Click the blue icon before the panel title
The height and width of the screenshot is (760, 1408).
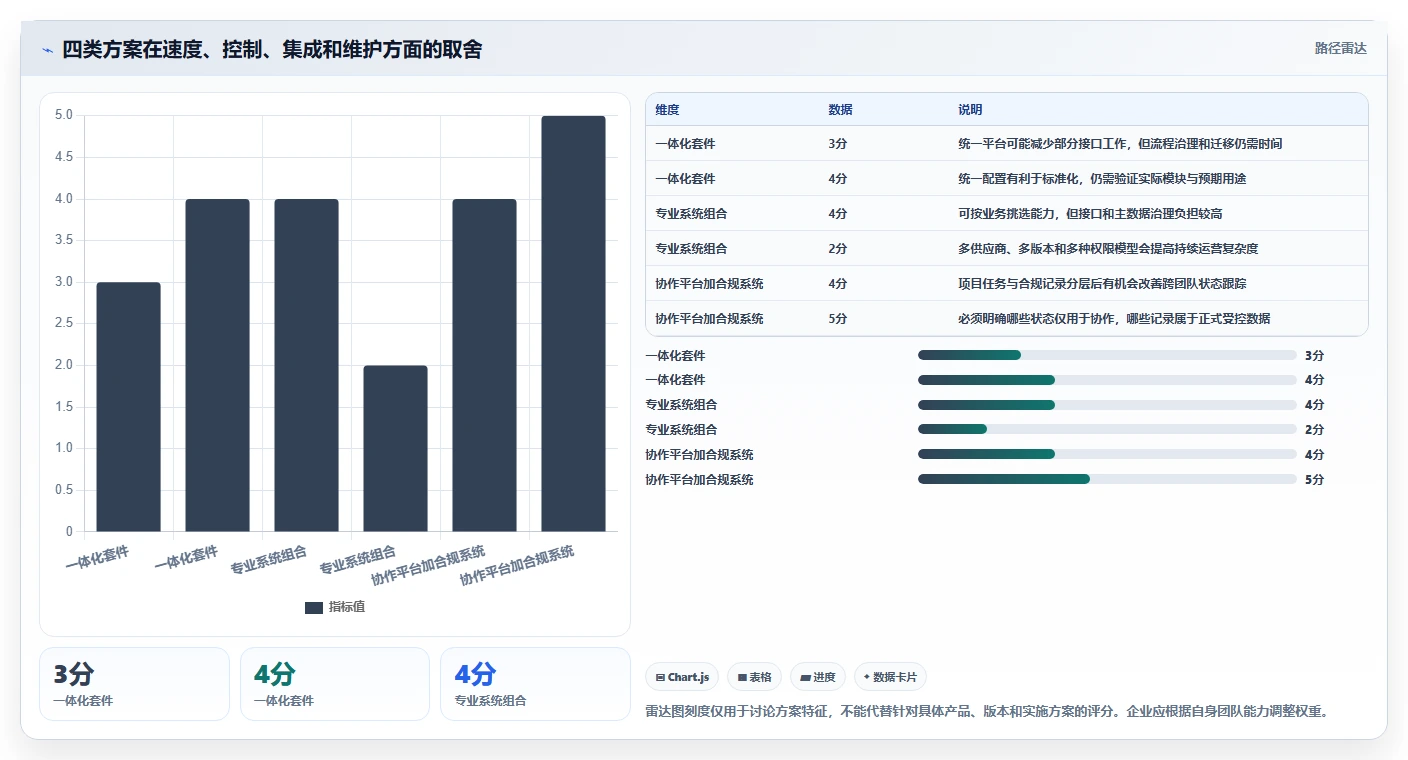[x=48, y=49]
